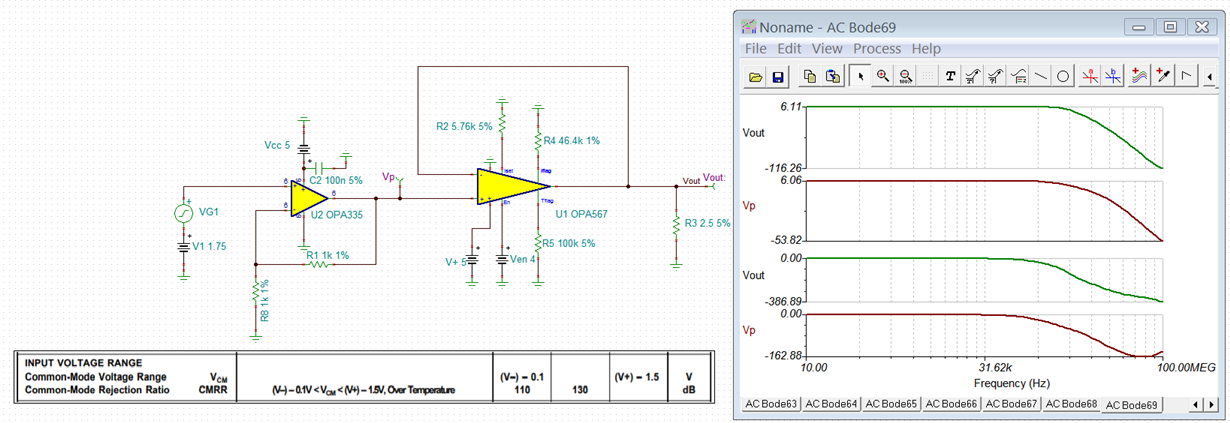Save the diagram with floppy icon
Image resolution: width=1230 pixels, height=423 pixels.
(x=779, y=76)
